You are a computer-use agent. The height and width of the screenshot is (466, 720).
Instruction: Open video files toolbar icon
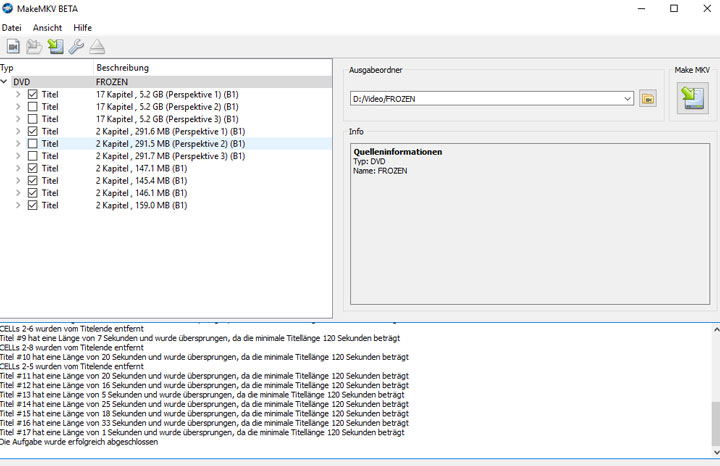pos(13,46)
